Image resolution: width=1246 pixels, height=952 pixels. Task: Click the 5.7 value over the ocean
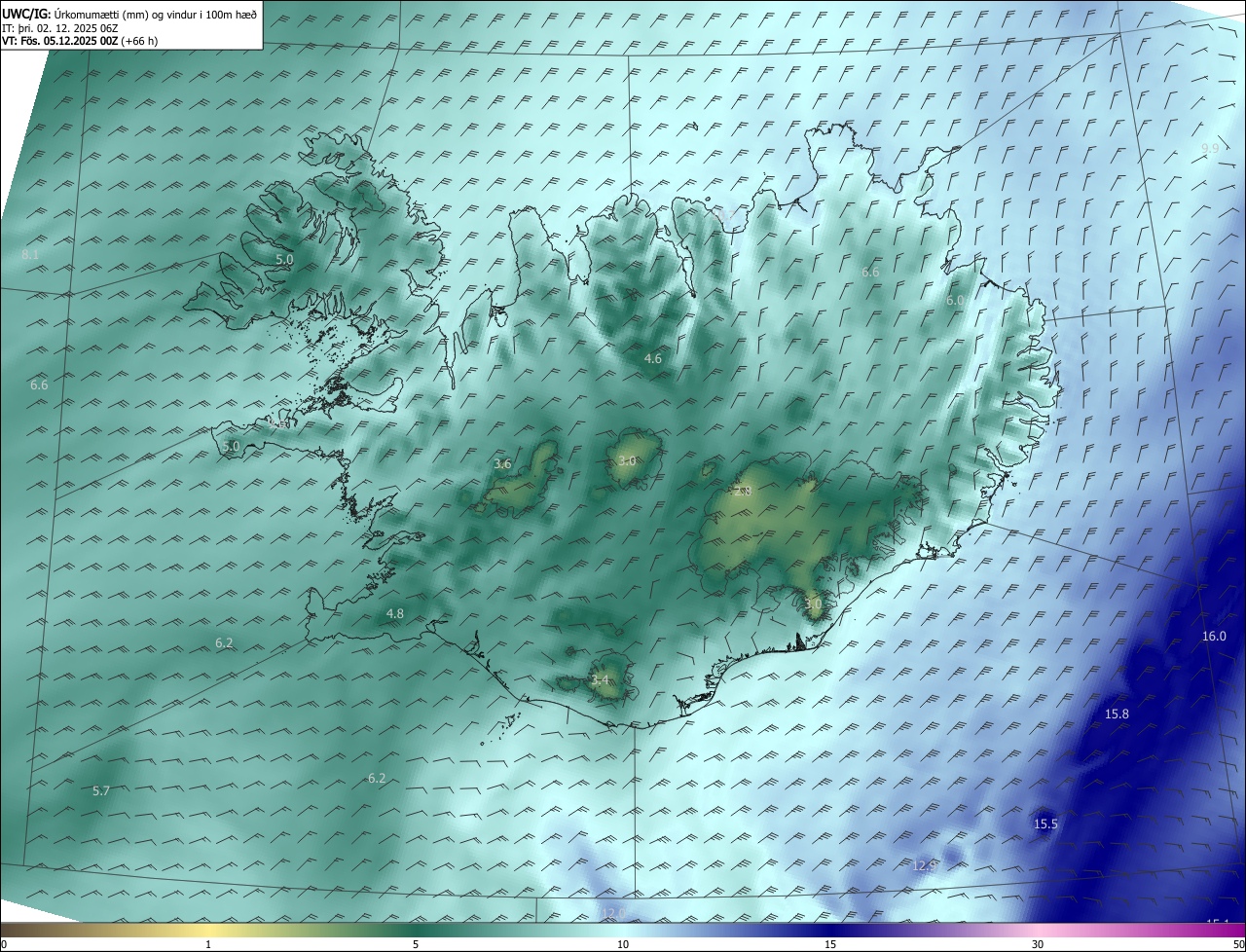[101, 791]
